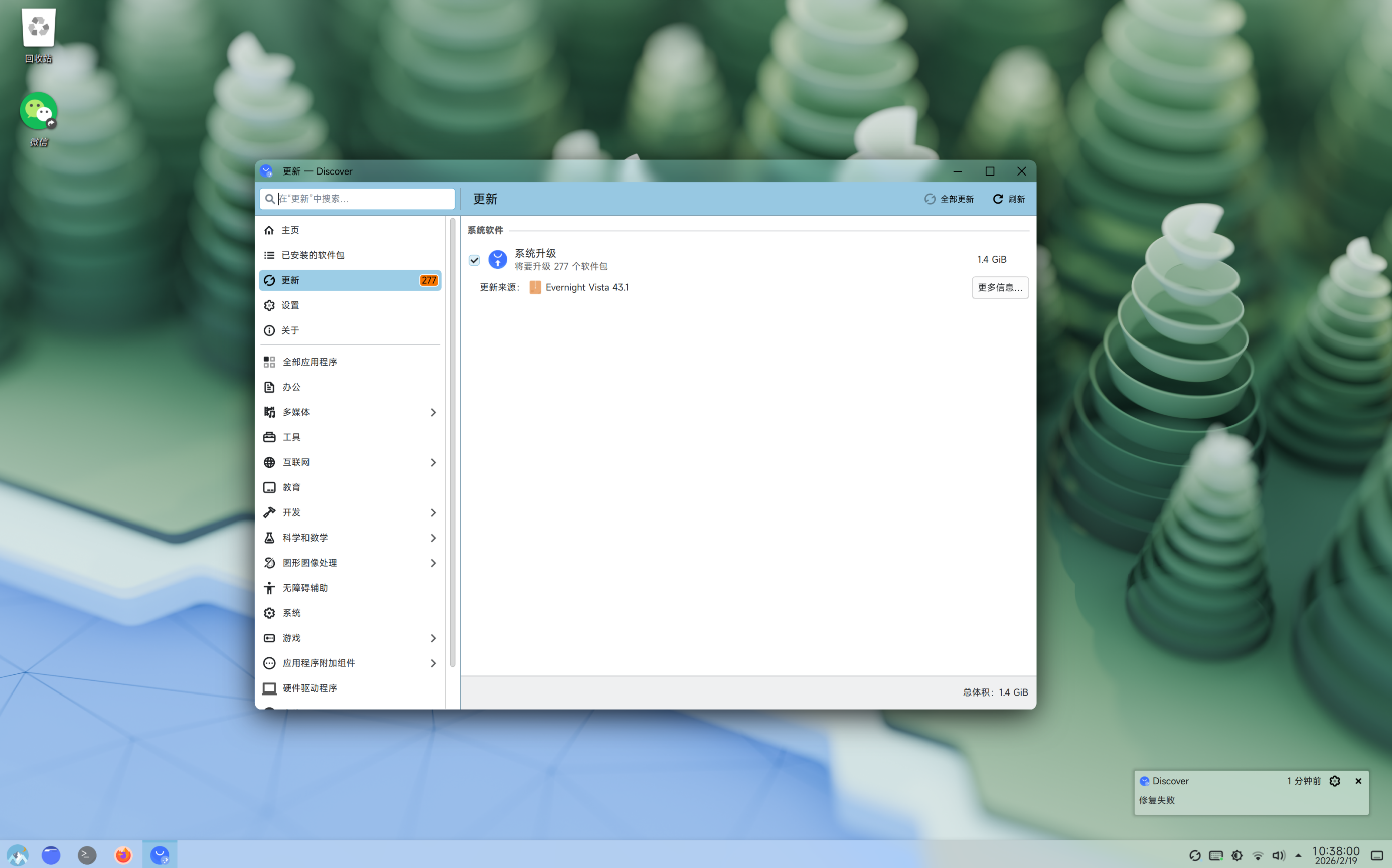Open the Settings (设置) sidebar item

290,305
